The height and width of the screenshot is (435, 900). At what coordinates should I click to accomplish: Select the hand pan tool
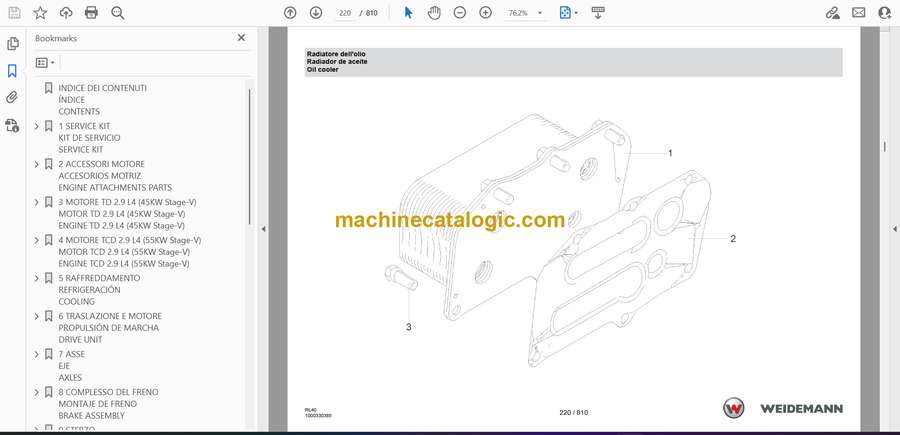(435, 13)
